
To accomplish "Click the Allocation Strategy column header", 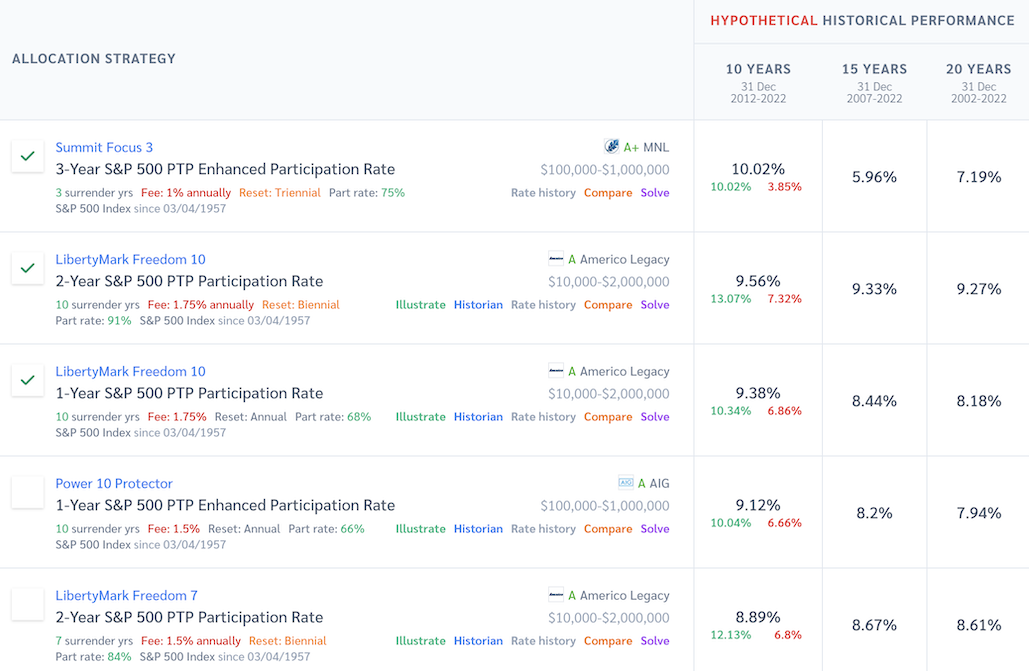I will pyautogui.click(x=94, y=59).
